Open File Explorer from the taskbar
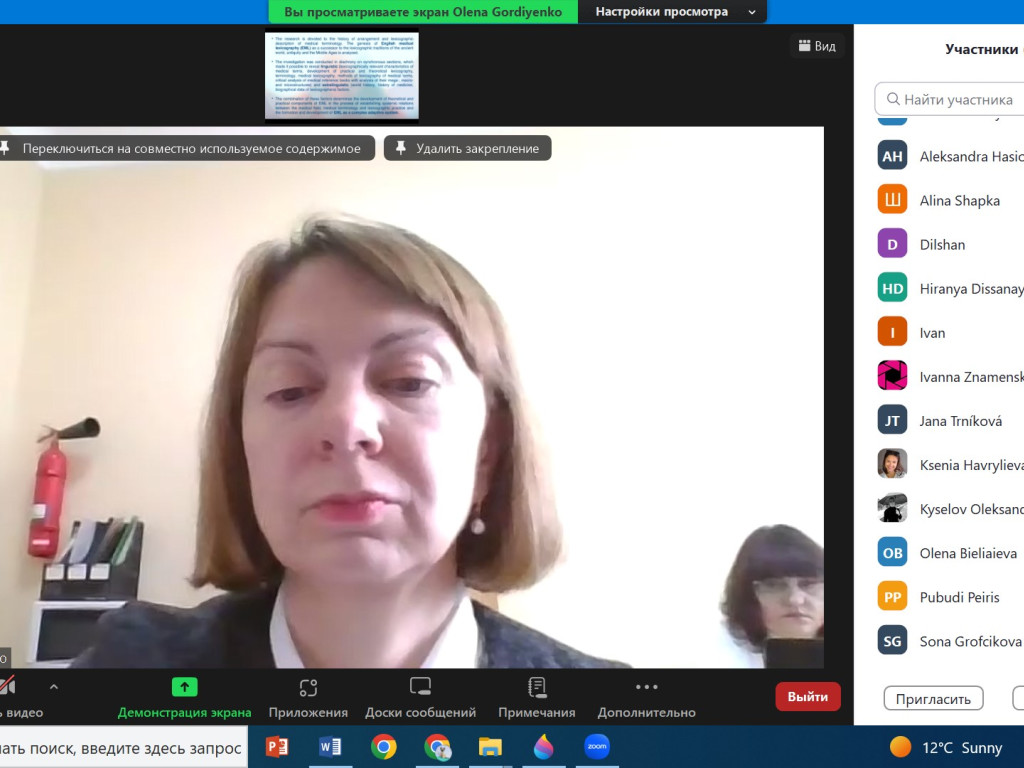1024x768 pixels. tap(490, 746)
